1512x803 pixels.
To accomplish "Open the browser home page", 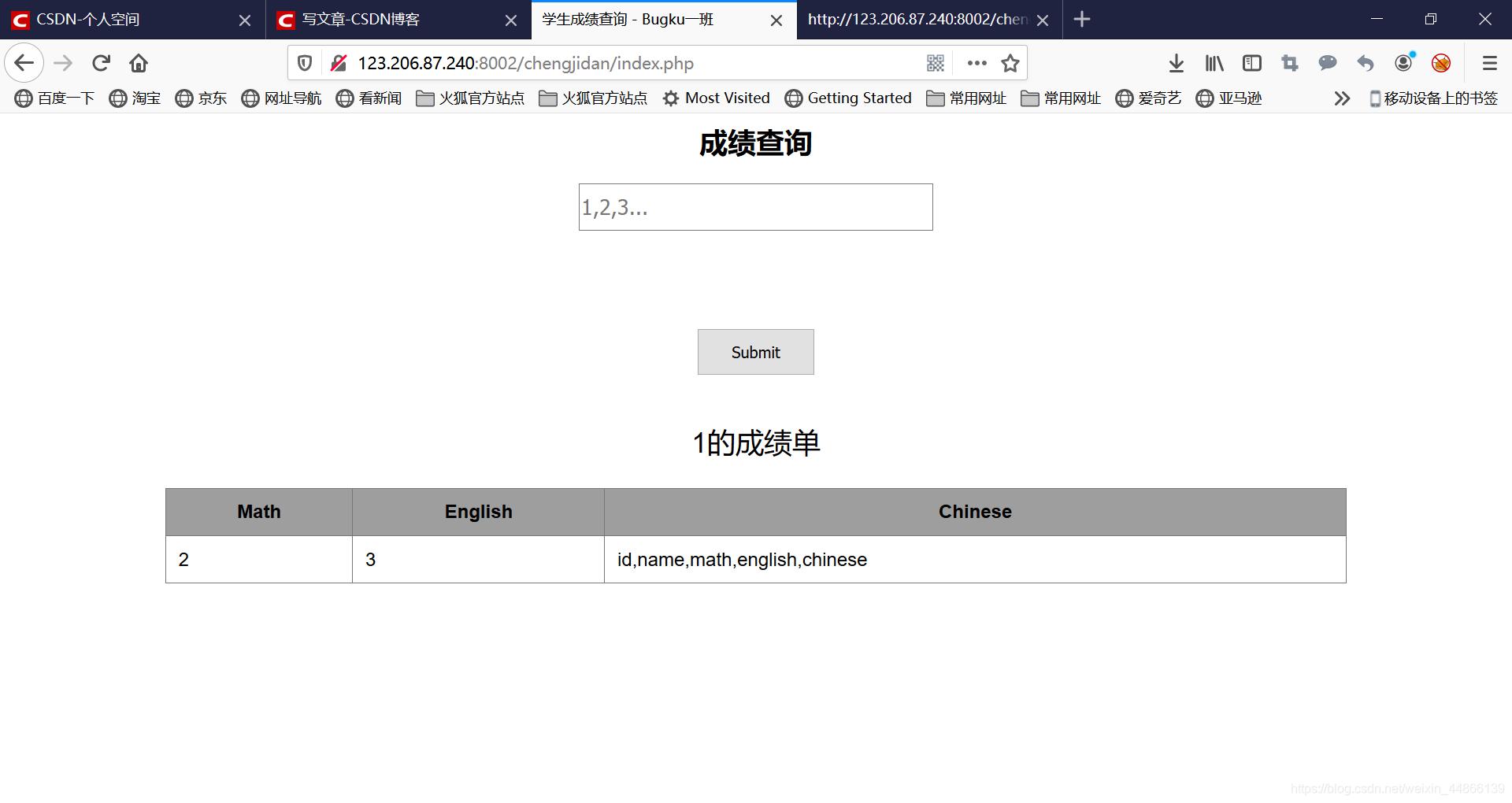I will pos(139,63).
